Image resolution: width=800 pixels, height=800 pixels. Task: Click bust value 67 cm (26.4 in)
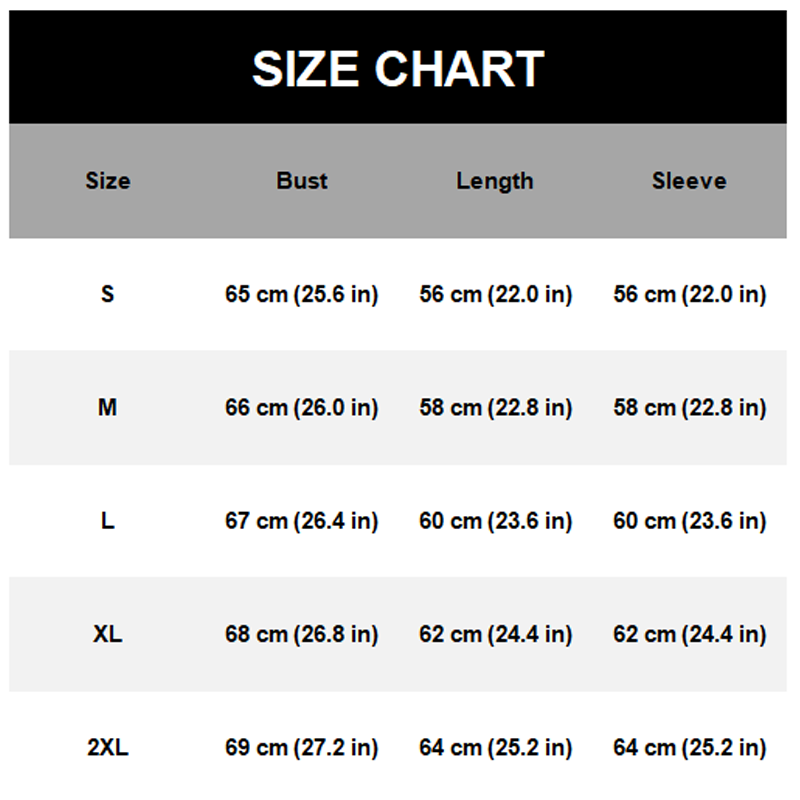(x=302, y=521)
